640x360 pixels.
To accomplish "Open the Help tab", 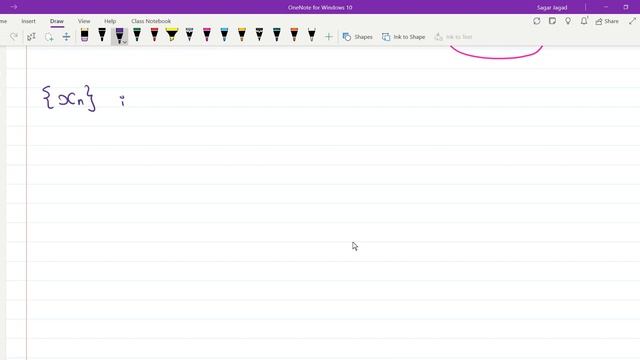I will [110, 21].
